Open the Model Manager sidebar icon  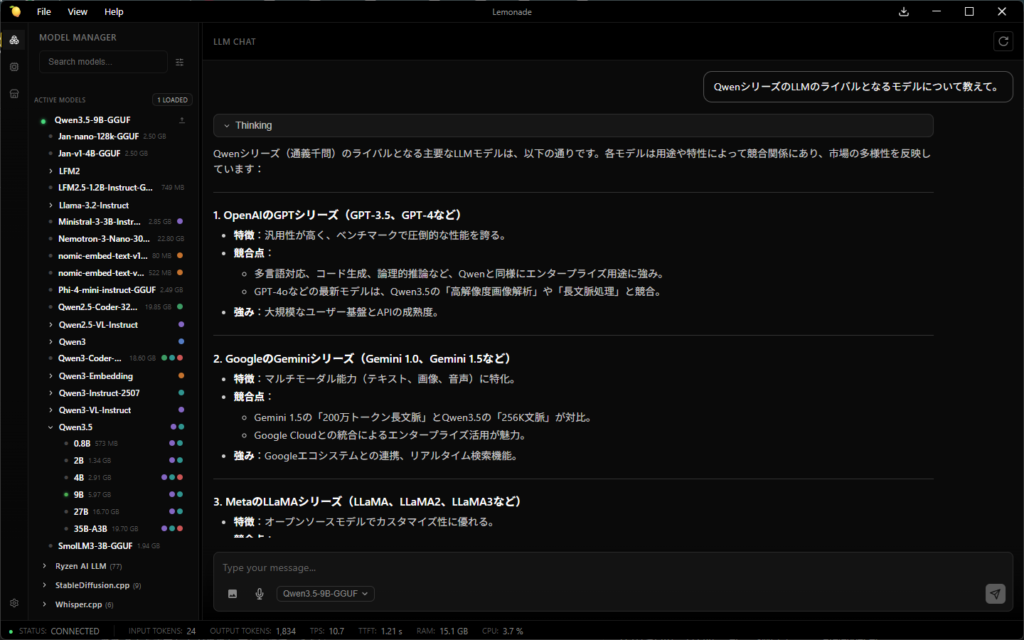pos(14,39)
